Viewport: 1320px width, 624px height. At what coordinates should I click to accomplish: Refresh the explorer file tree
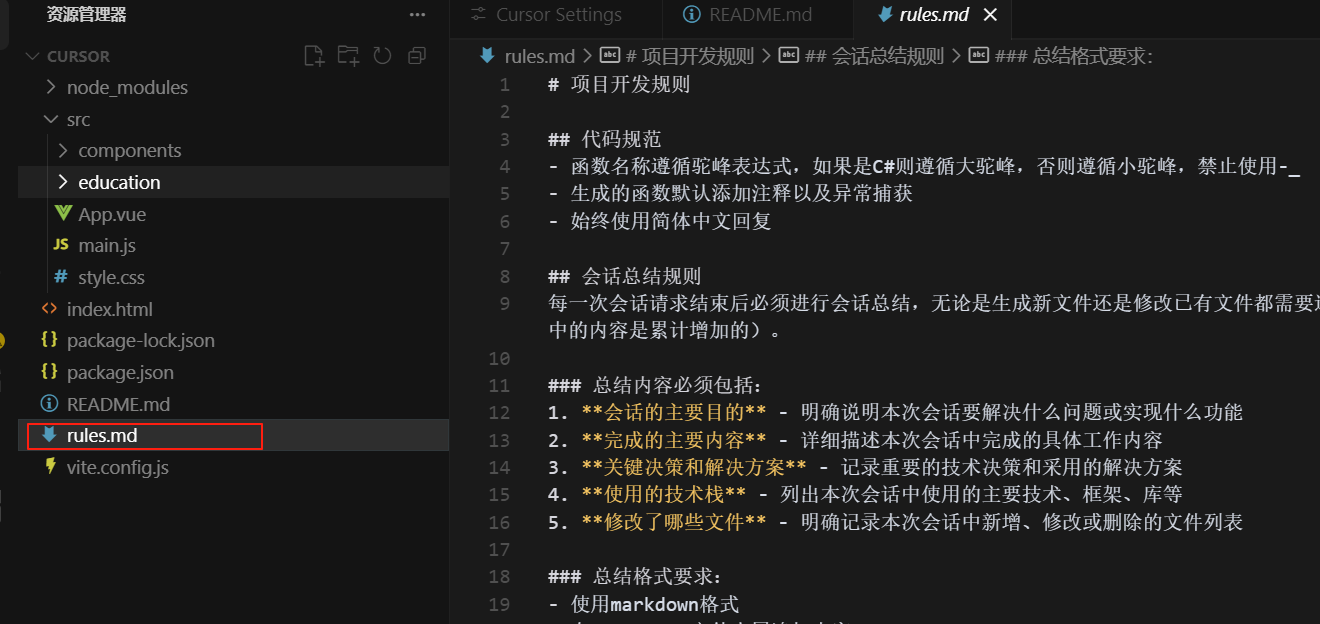click(382, 56)
